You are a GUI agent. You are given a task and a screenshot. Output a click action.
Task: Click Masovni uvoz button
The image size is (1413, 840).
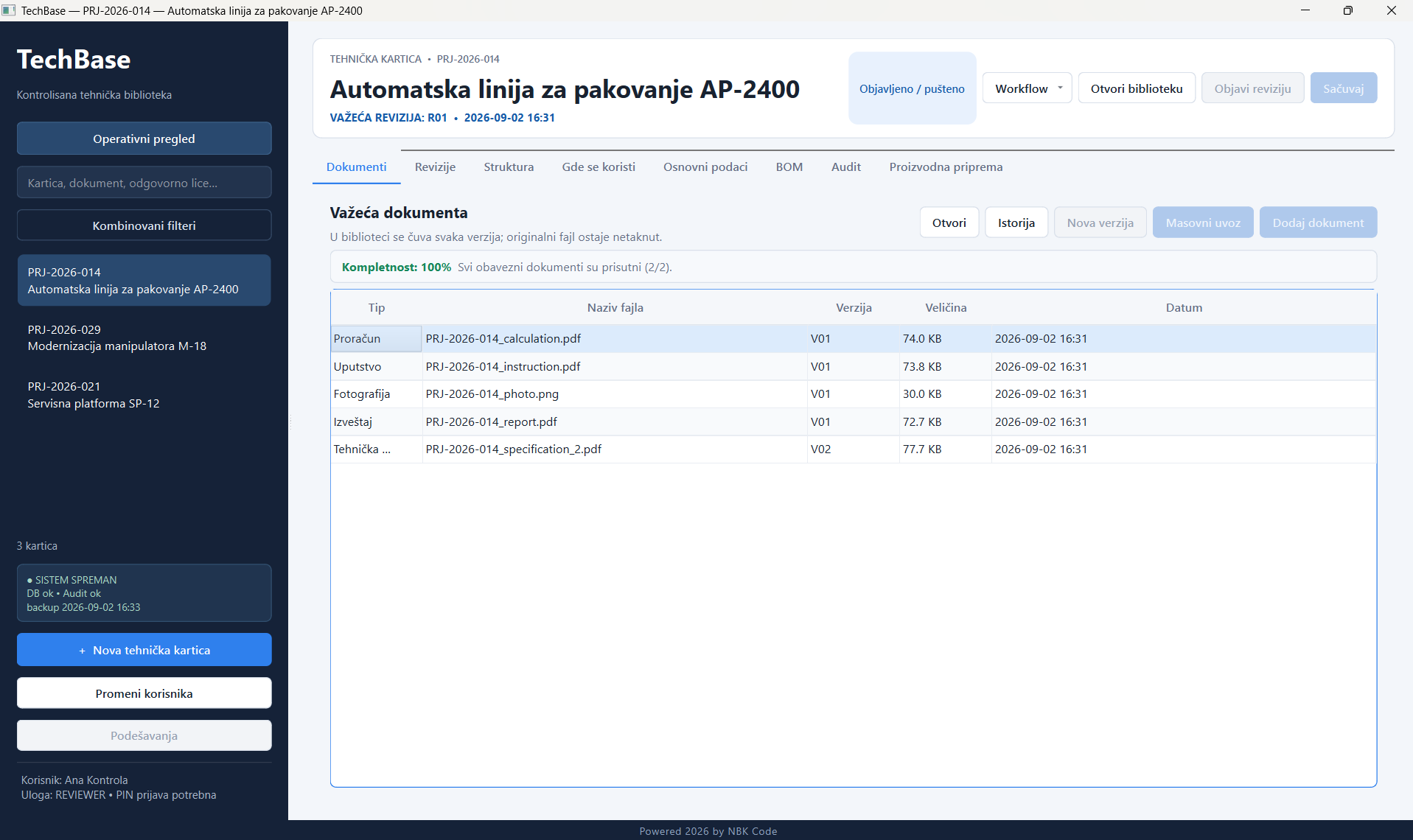1203,223
